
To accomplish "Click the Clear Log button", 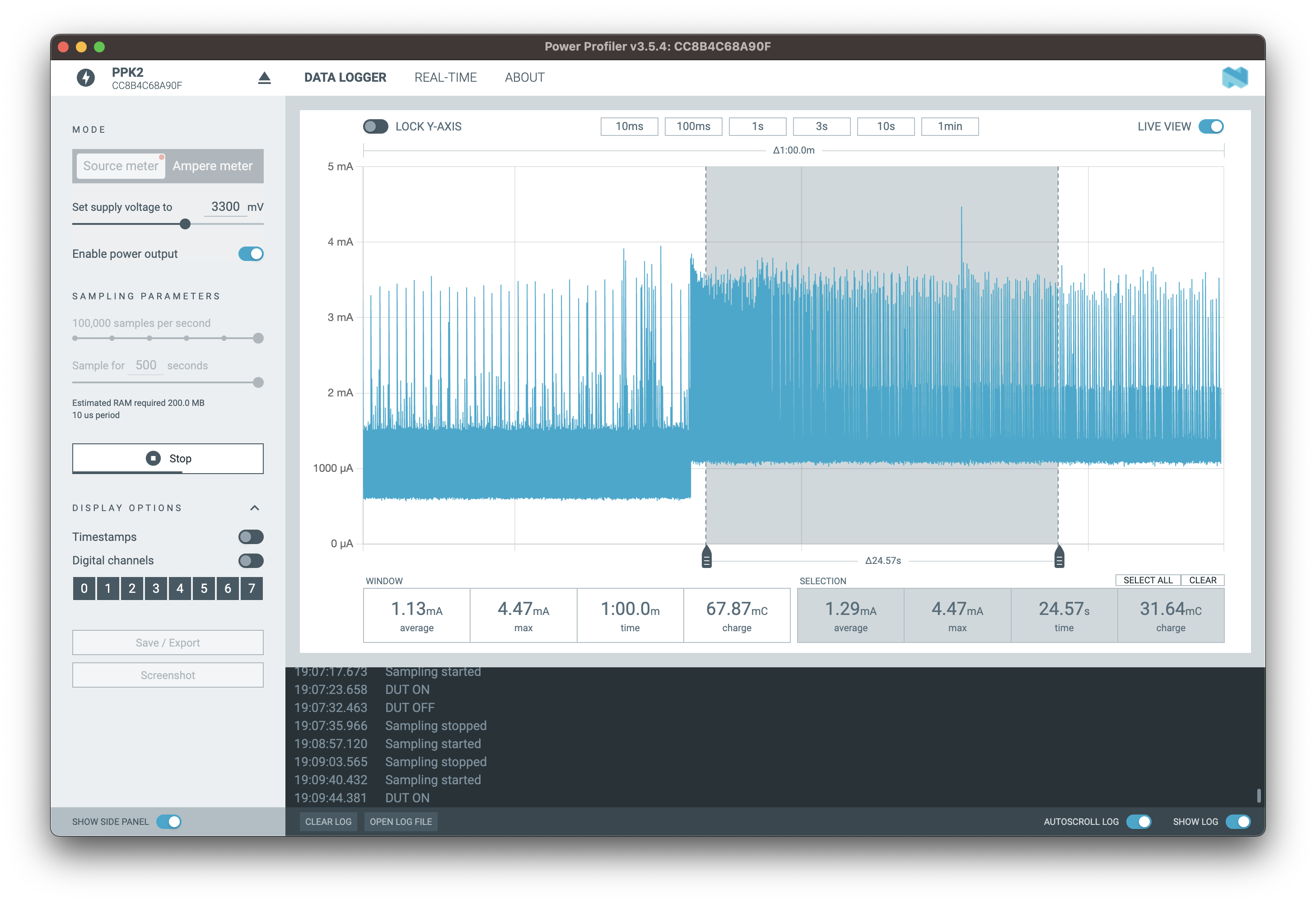I will click(328, 821).
